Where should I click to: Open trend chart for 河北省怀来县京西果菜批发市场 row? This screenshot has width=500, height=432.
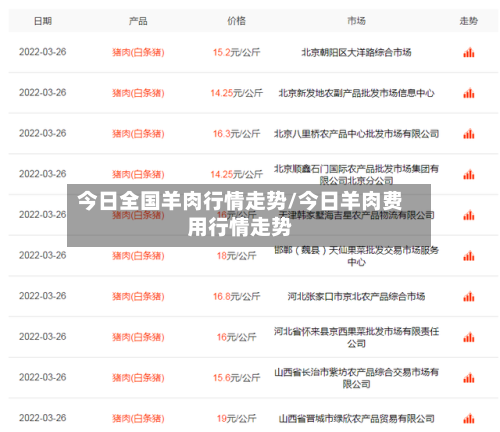tap(468, 337)
